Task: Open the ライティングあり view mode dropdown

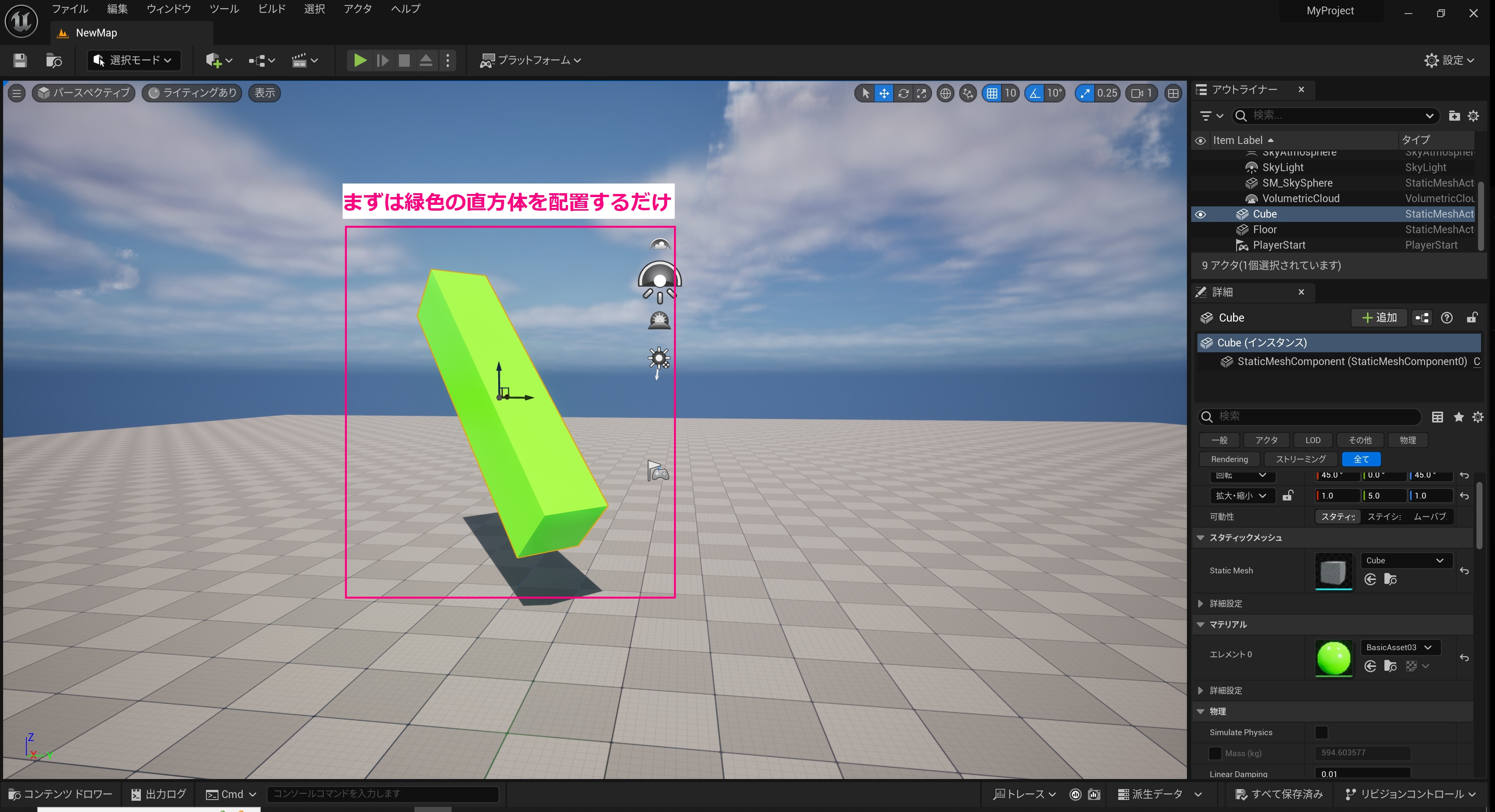Action: 192,93
